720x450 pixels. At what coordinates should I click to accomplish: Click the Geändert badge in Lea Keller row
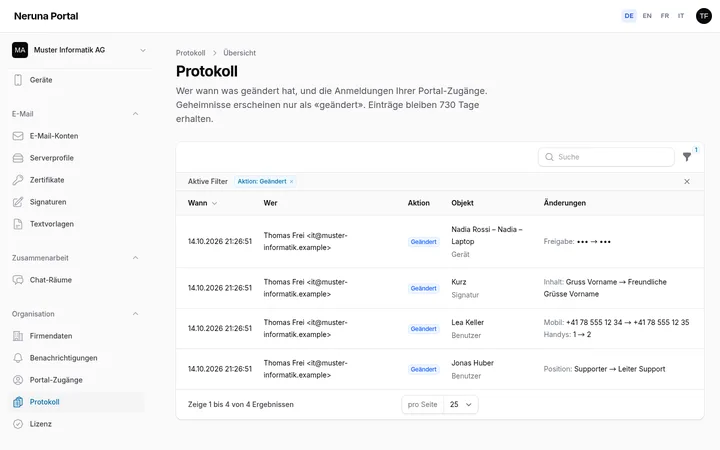(423, 329)
